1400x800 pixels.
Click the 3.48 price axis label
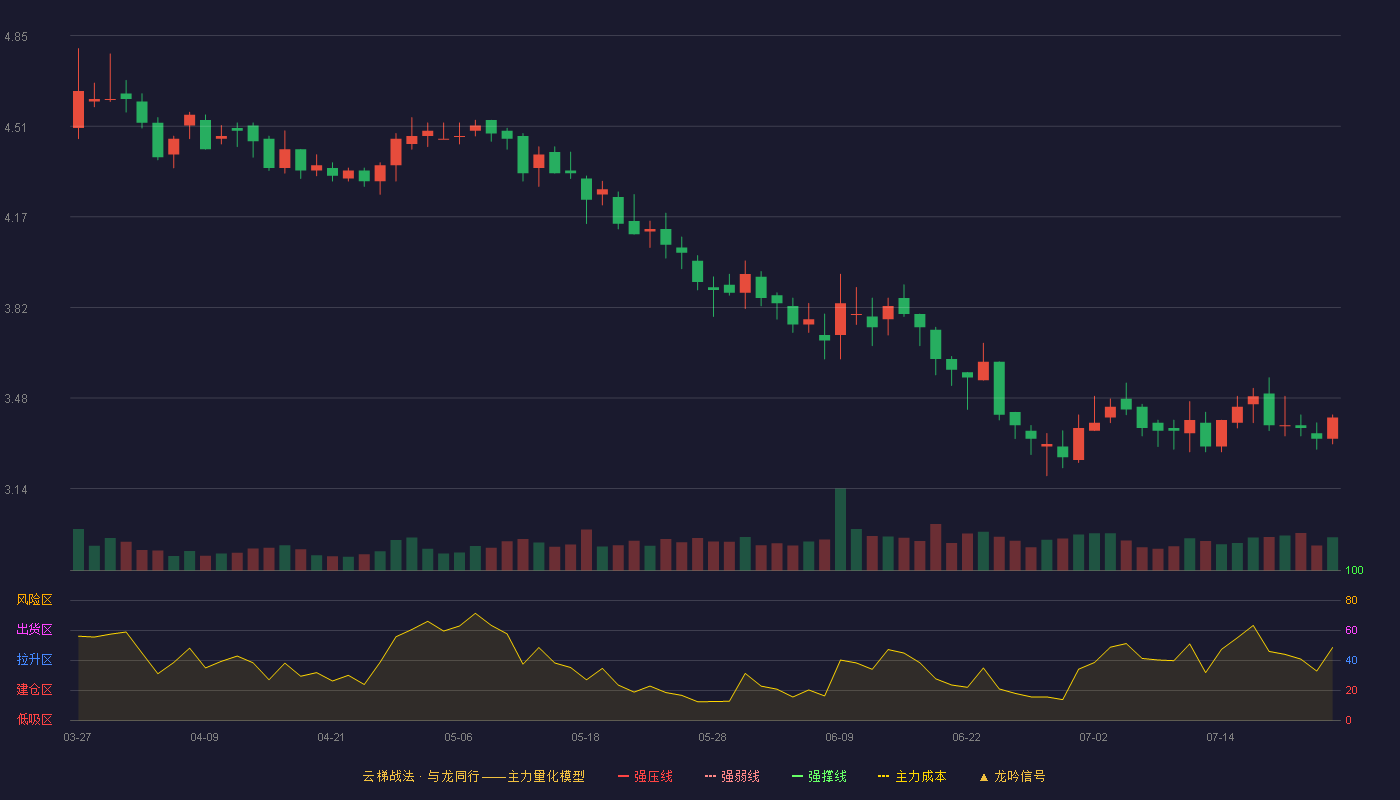point(16,399)
